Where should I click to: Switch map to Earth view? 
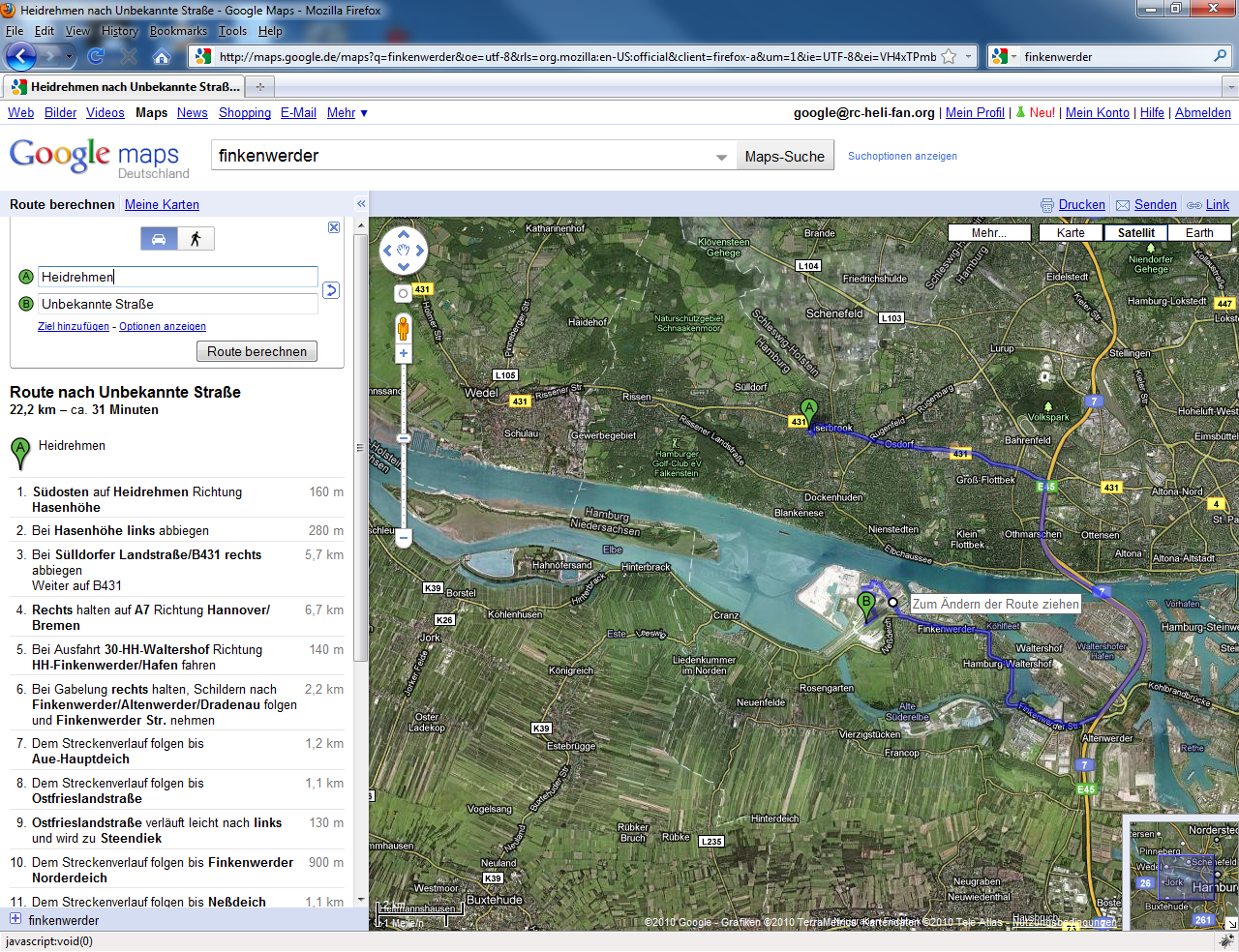pos(1199,232)
